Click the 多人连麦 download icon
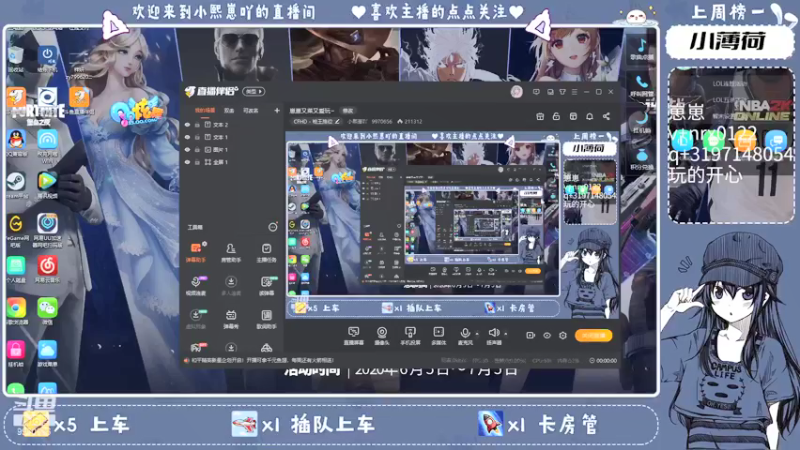Image resolution: width=800 pixels, height=450 pixels. click(231, 282)
